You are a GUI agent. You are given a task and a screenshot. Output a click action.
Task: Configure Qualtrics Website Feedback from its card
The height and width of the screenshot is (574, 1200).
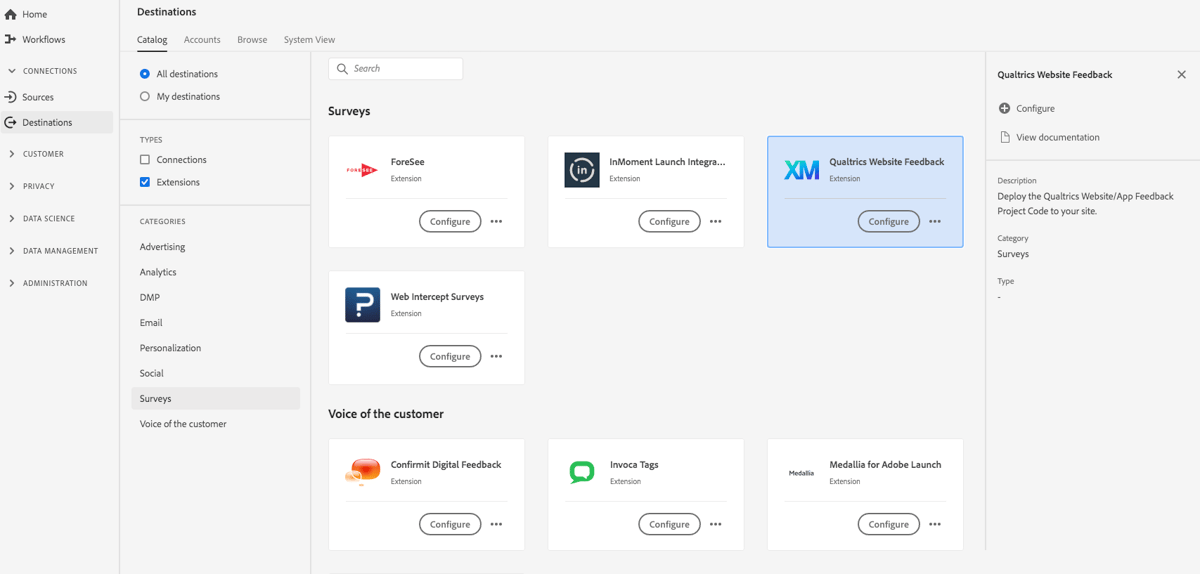click(888, 221)
